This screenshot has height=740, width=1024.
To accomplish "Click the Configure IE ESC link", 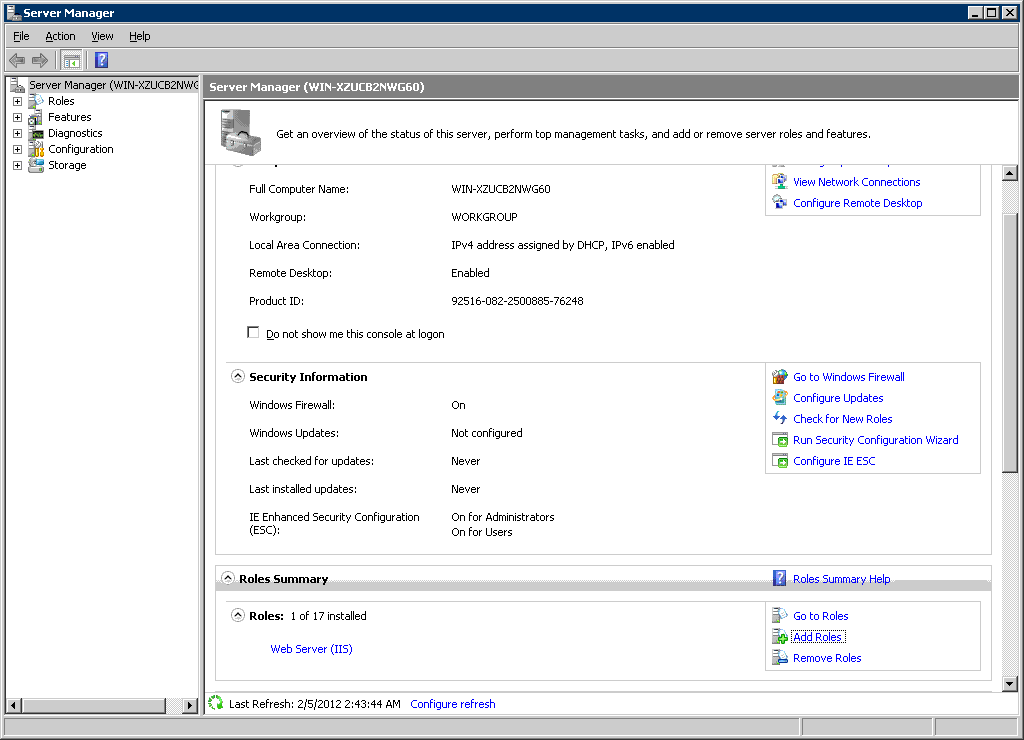I will click(834, 461).
